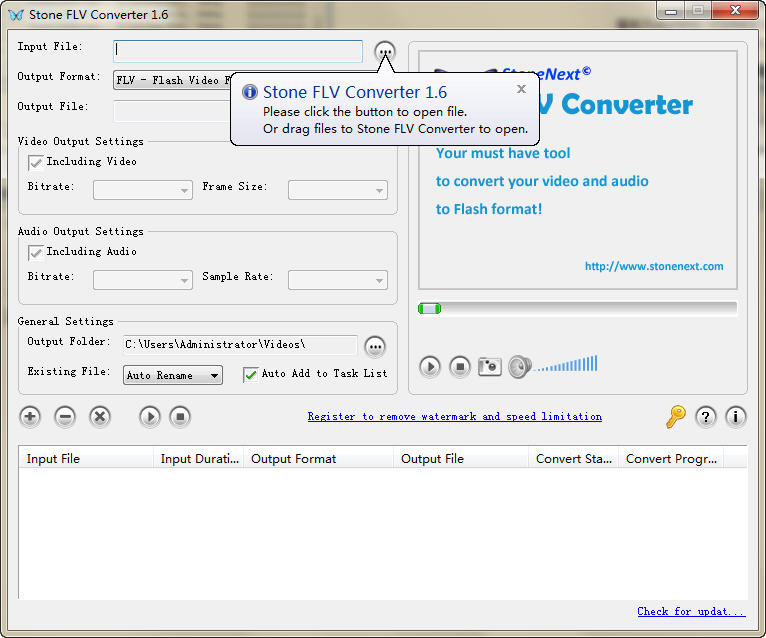This screenshot has width=766, height=638.
Task: Click the preview seek progress slider
Action: (x=578, y=308)
